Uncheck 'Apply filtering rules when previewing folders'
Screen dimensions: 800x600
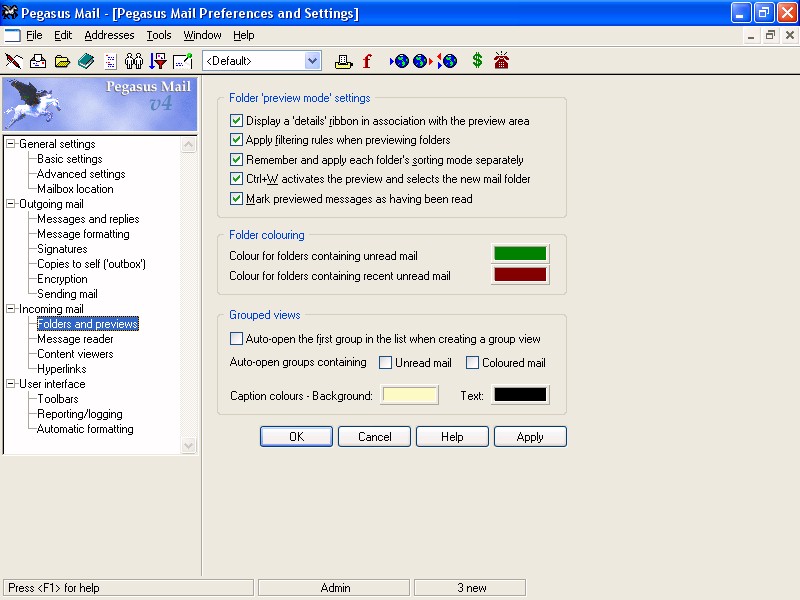click(236, 140)
